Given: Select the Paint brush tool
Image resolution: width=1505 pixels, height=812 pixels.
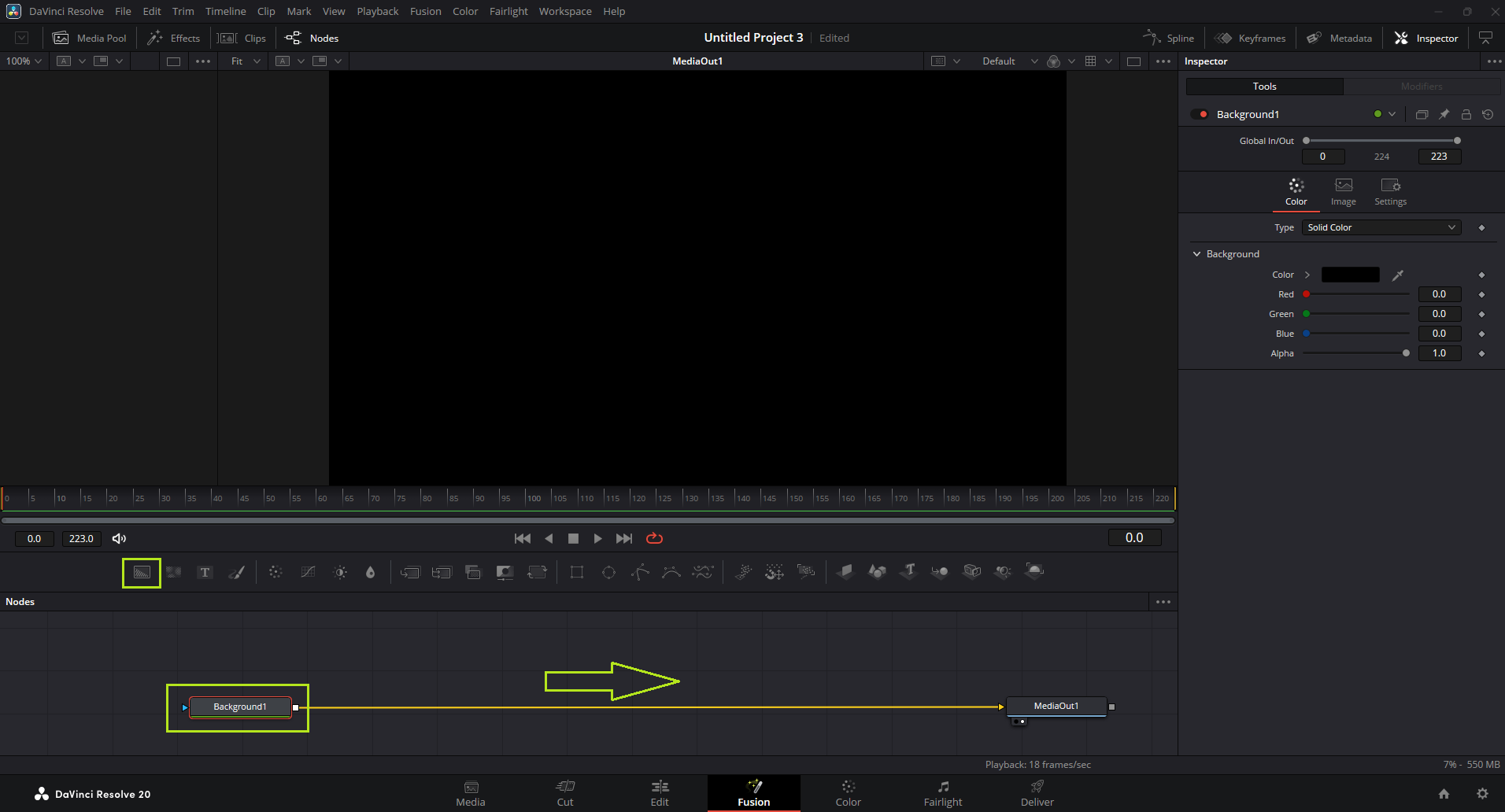Looking at the screenshot, I should (x=236, y=572).
